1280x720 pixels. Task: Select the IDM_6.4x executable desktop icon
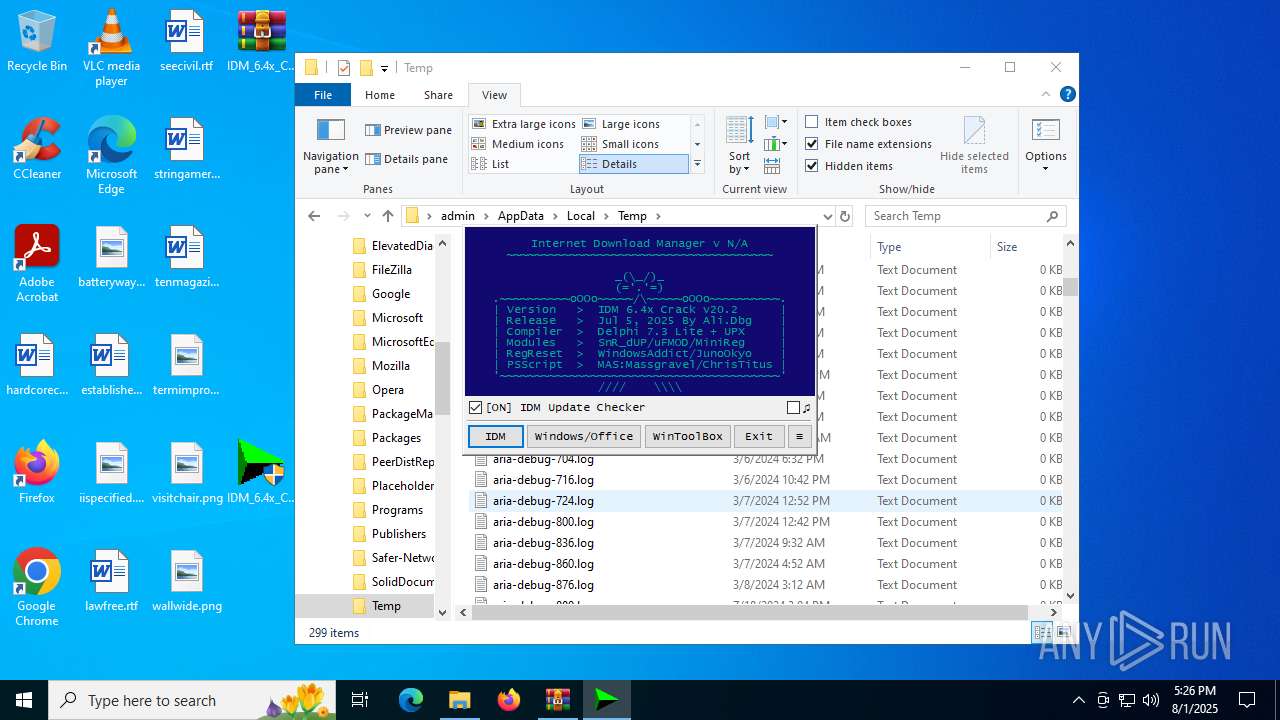click(x=261, y=472)
